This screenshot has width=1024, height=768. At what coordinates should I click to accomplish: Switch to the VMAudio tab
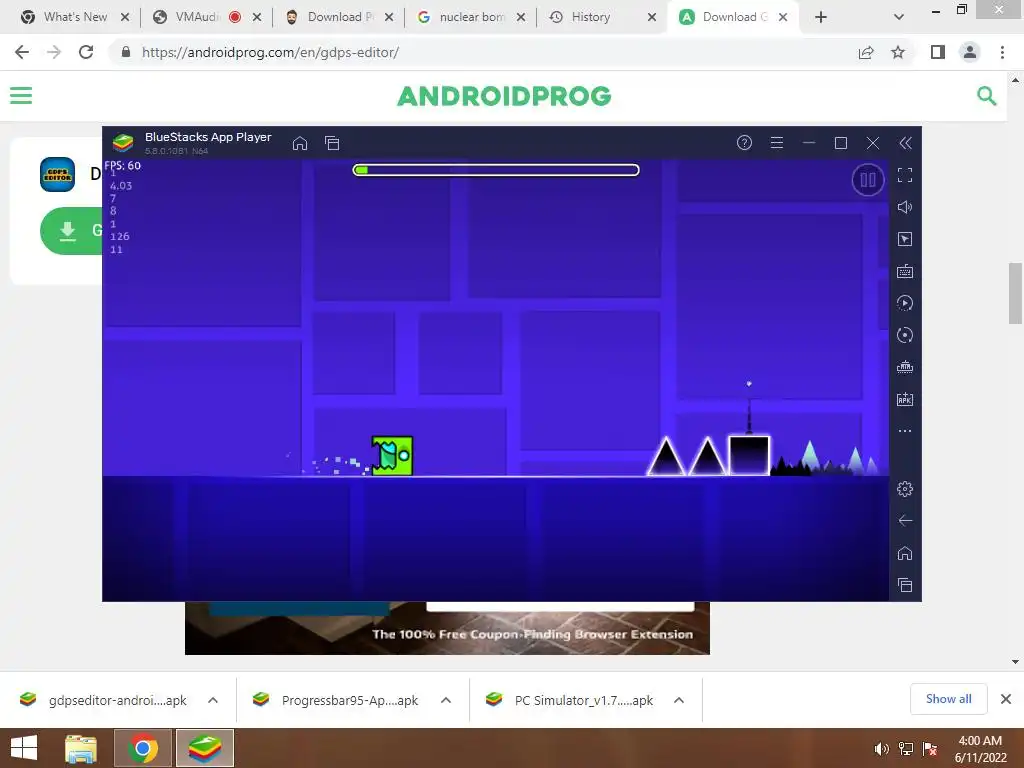[x=207, y=17]
